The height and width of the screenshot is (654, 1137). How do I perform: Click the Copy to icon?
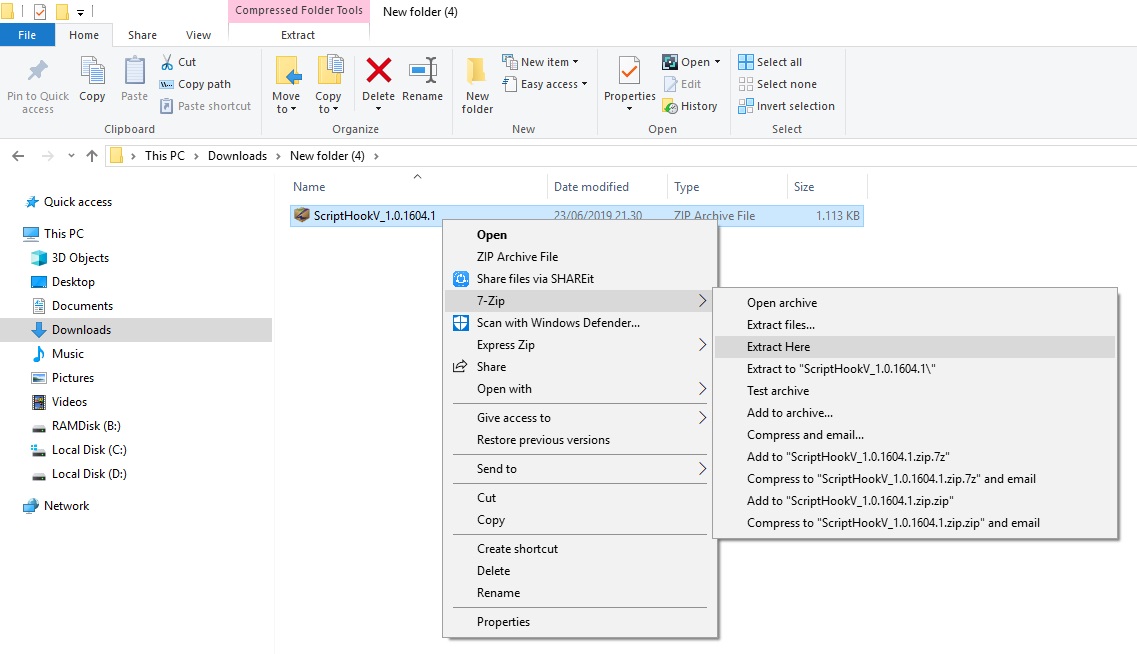(x=329, y=70)
